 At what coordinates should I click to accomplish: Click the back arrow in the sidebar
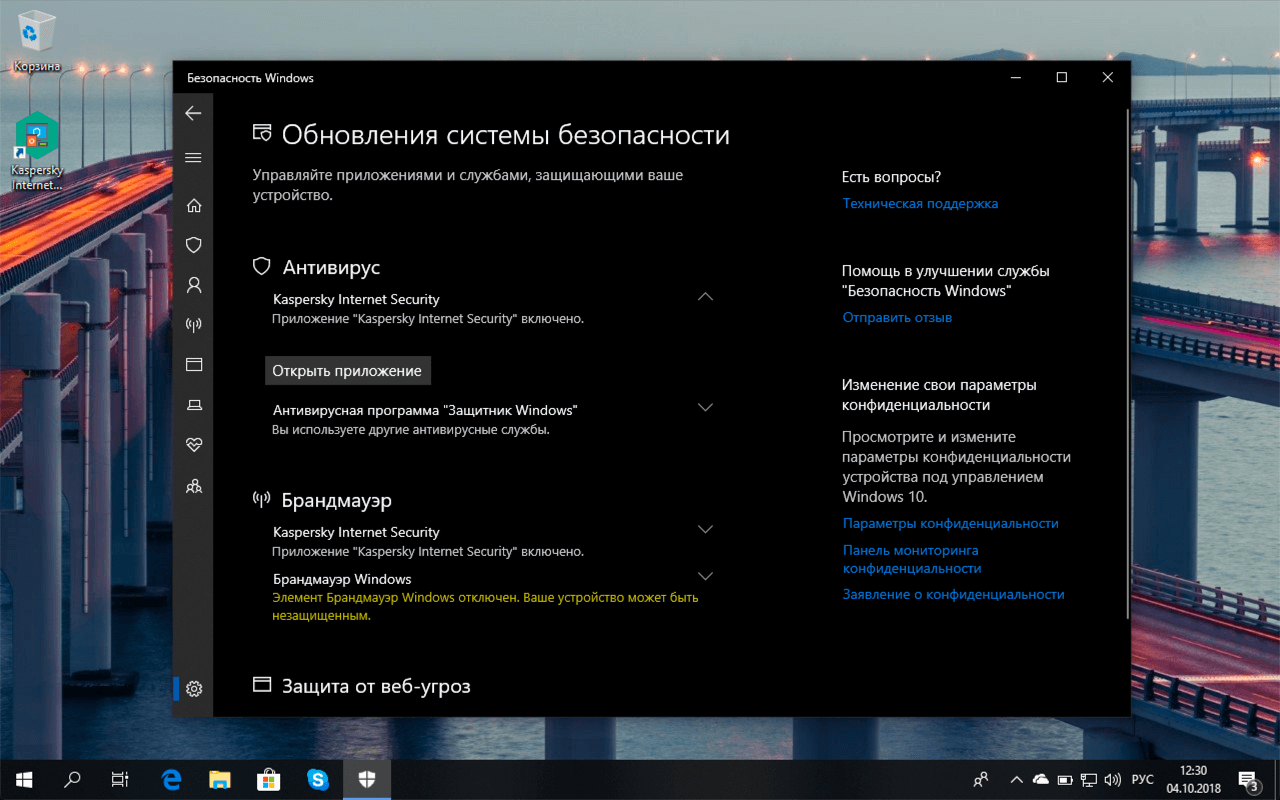click(x=193, y=113)
